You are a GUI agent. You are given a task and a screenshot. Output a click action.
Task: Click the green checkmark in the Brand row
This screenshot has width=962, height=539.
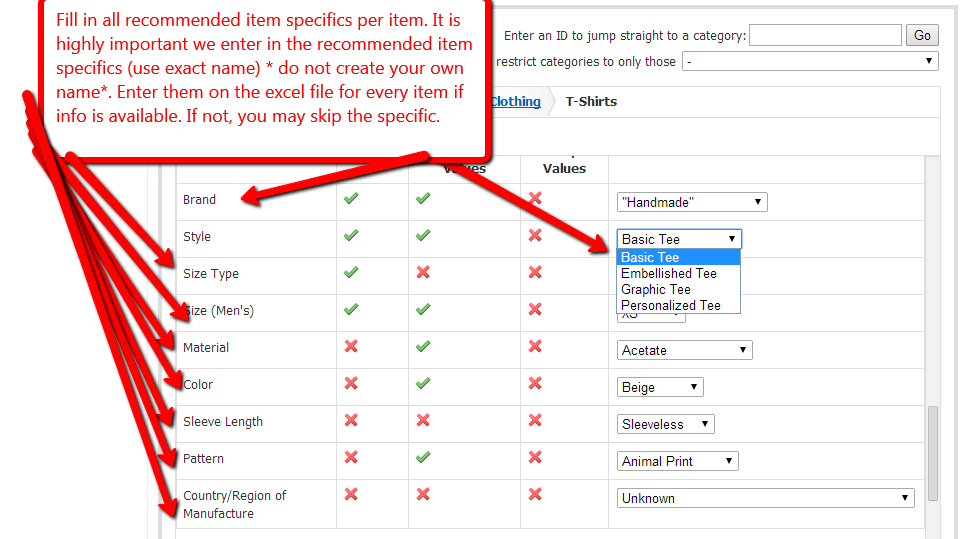tap(351, 199)
